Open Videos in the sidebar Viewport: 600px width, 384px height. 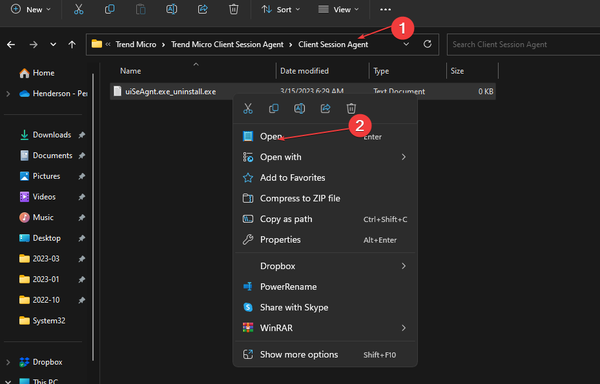(38, 197)
